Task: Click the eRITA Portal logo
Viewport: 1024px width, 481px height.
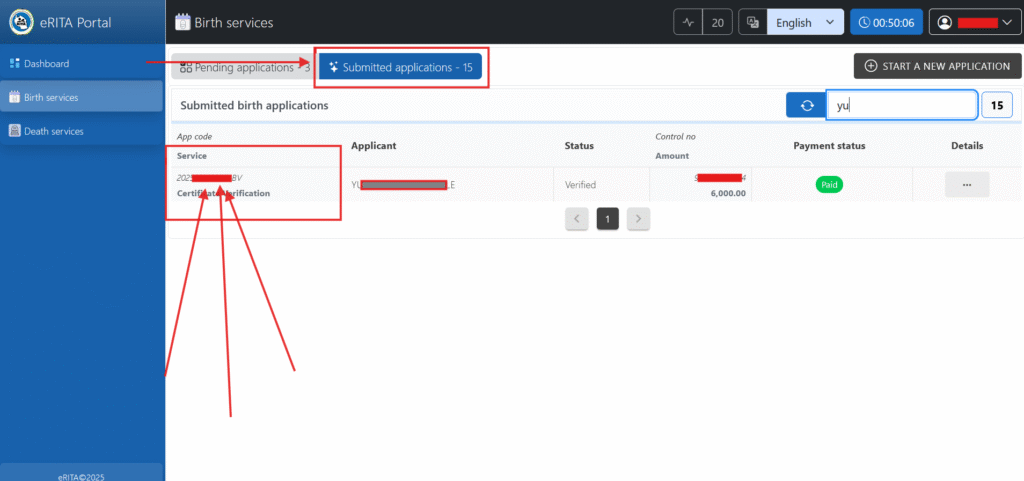Action: (x=22, y=22)
